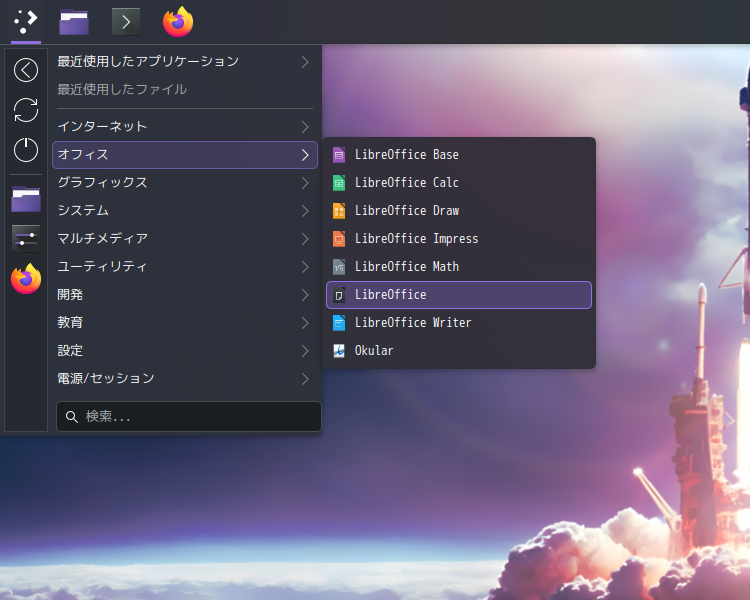750x600 pixels.
Task: Expand arrow next to インターネット
Action: coord(305,127)
